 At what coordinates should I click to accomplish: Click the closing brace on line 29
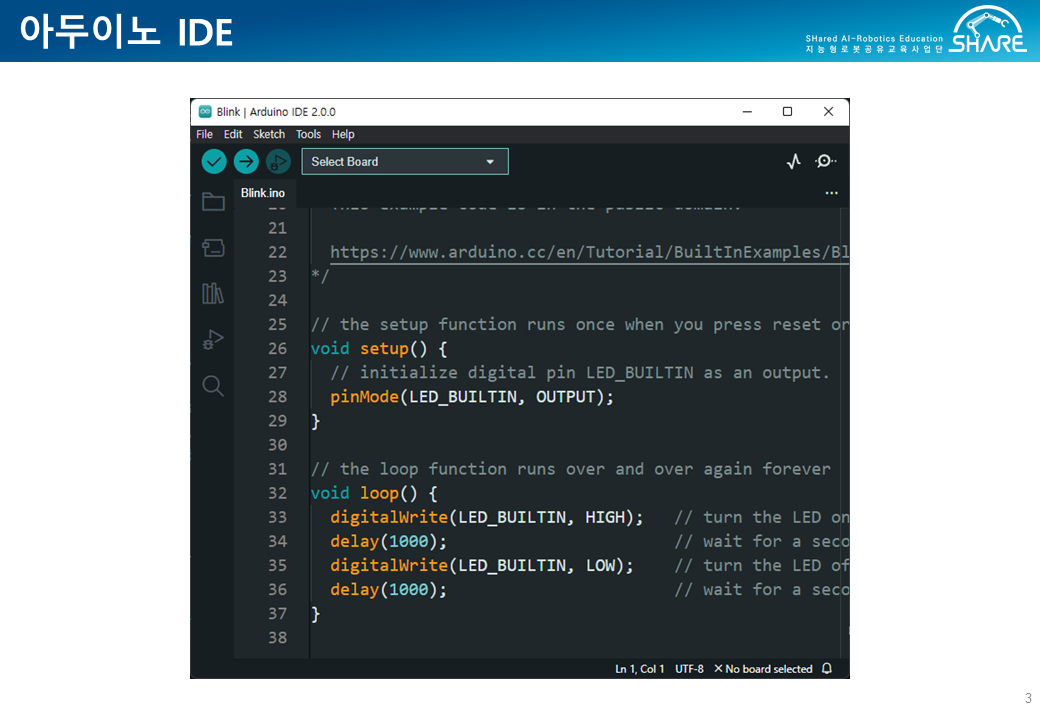pos(316,421)
